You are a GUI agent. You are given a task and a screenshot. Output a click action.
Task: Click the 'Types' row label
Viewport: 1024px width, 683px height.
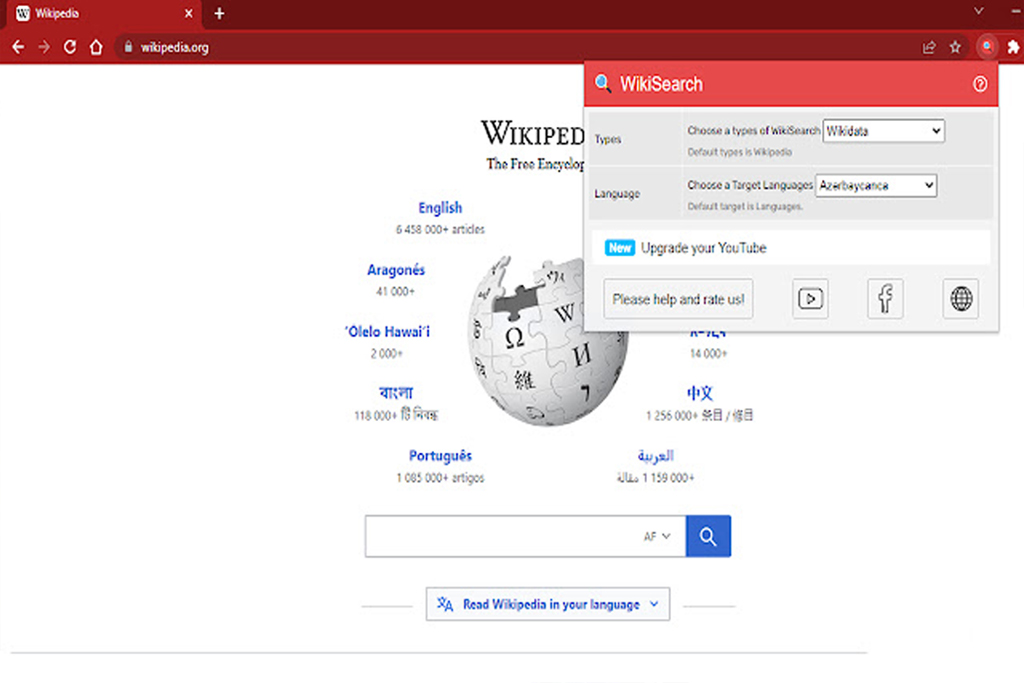click(x=607, y=139)
